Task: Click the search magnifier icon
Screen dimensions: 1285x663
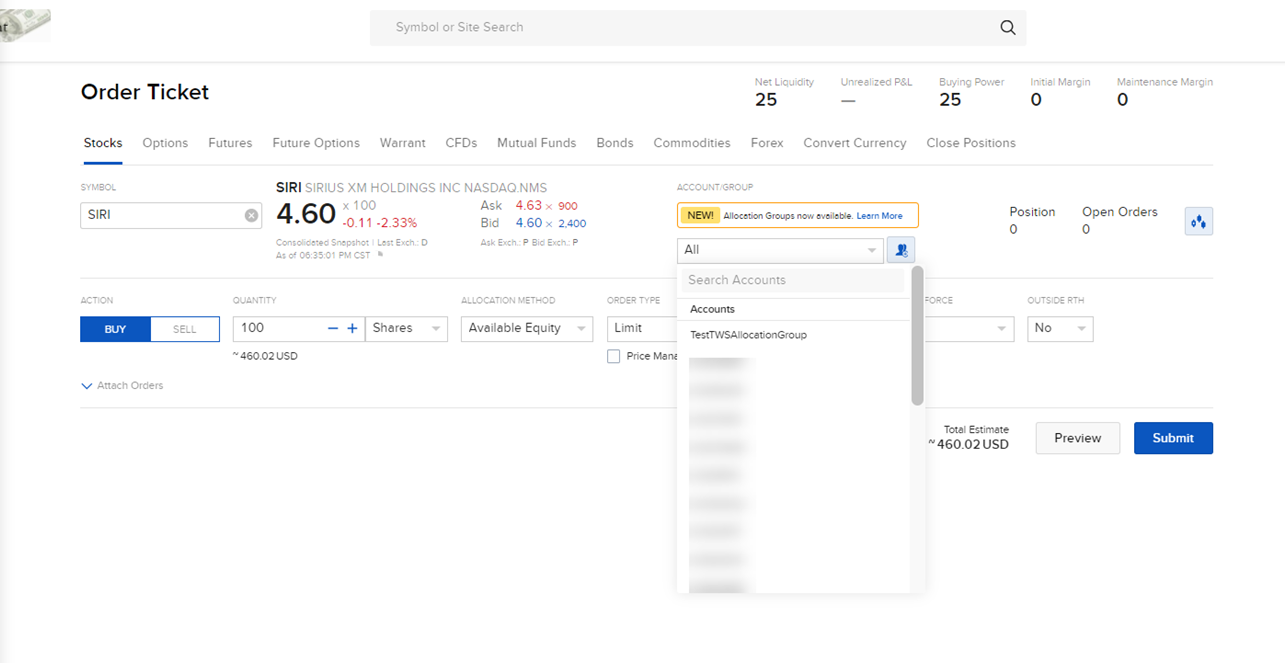Action: 1008,27
